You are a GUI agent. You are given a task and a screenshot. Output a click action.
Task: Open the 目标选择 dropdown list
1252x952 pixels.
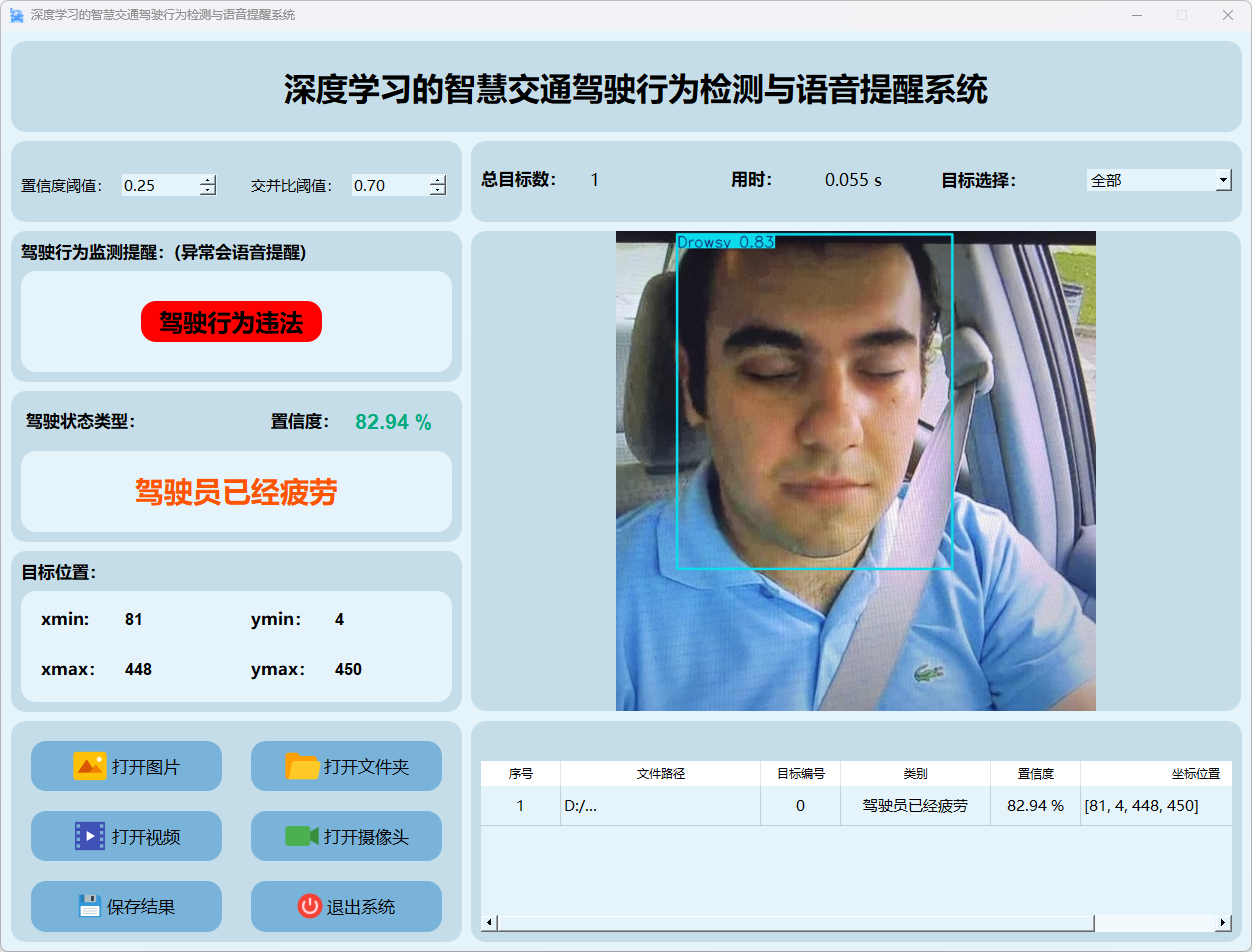point(1223,180)
